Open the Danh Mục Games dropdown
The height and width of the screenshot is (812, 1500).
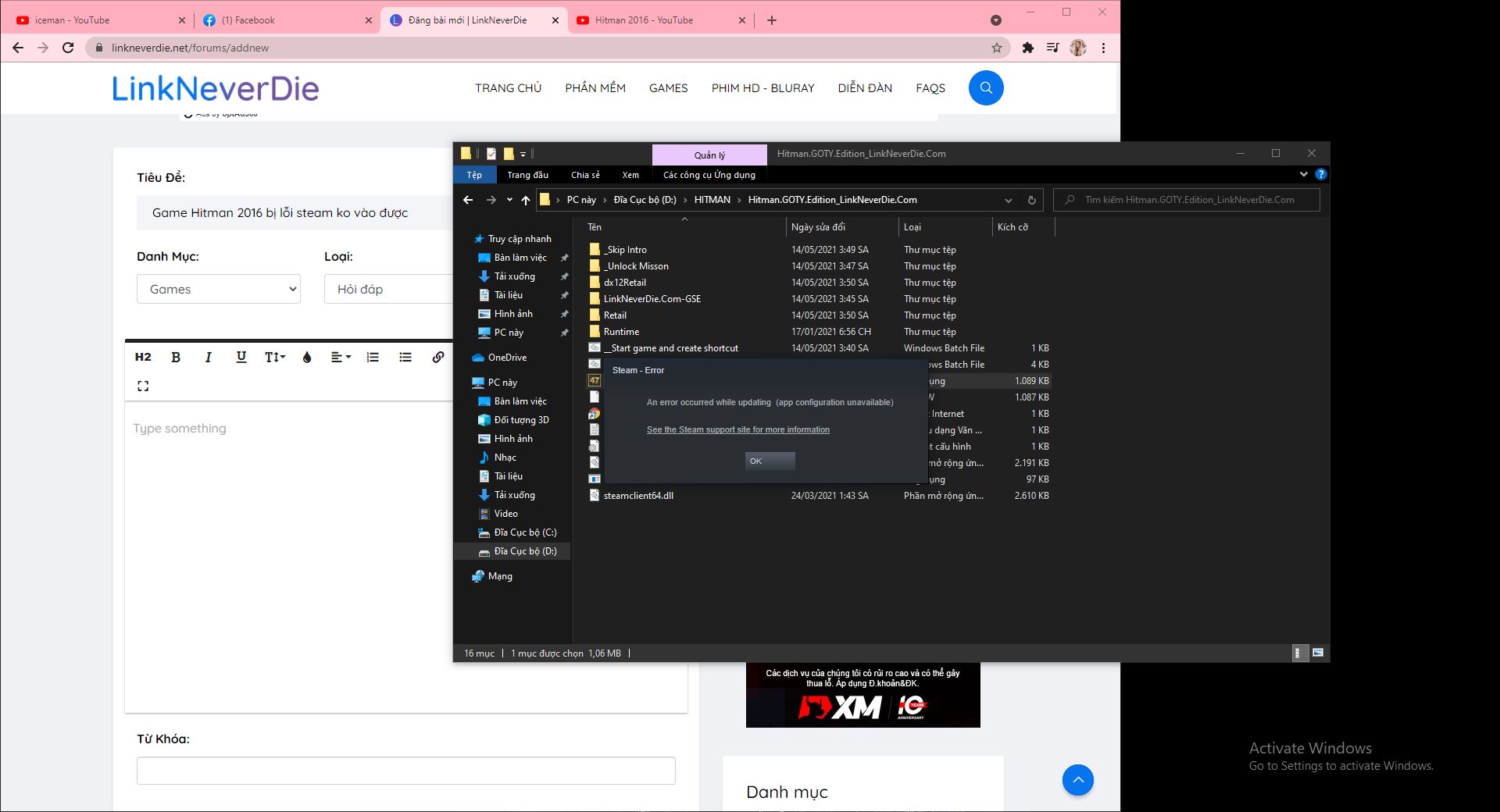(x=219, y=289)
